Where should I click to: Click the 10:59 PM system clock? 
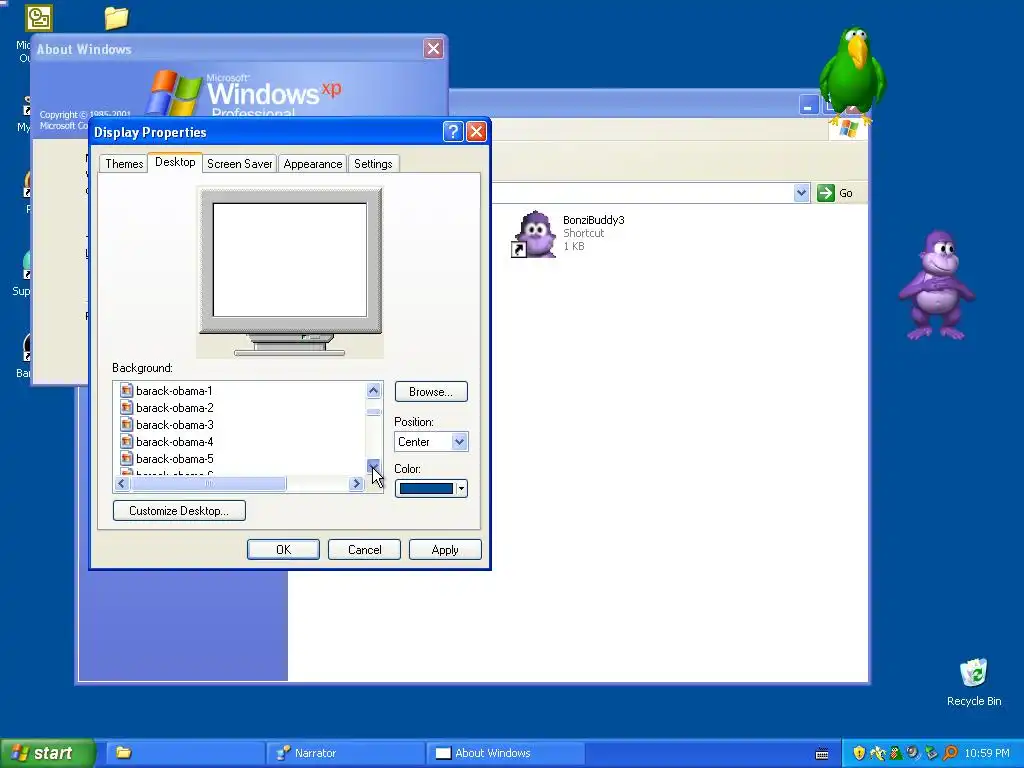pos(987,753)
